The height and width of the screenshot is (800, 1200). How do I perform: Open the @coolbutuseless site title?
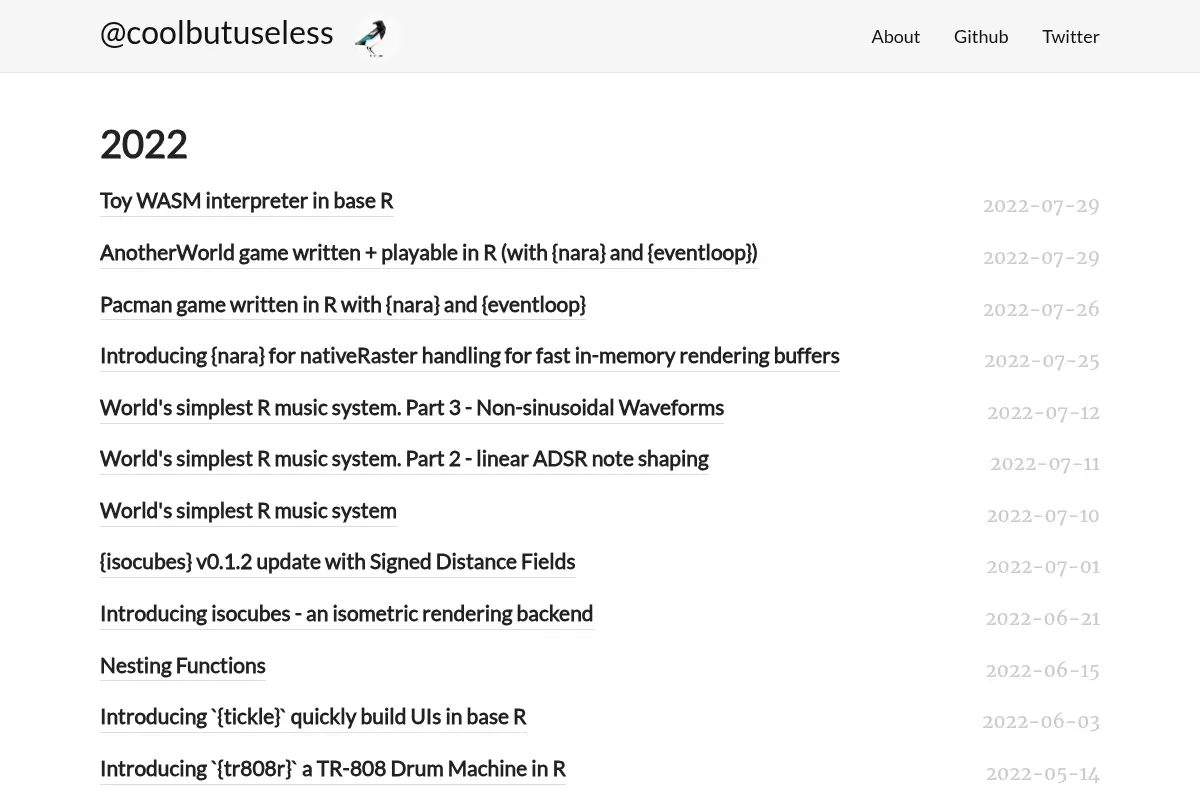tap(217, 33)
